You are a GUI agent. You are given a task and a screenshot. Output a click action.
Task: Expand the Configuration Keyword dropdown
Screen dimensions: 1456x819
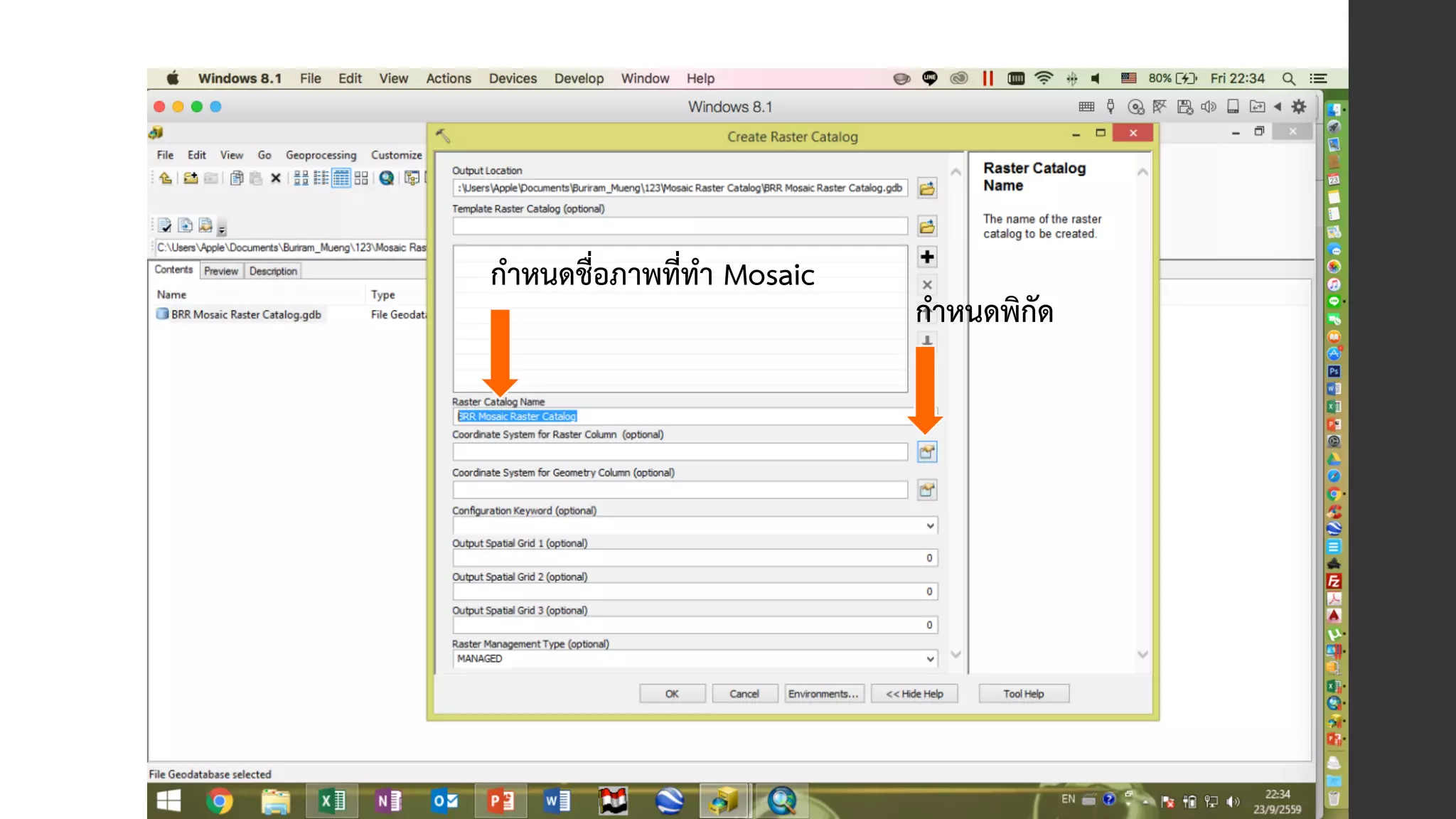pyautogui.click(x=930, y=526)
